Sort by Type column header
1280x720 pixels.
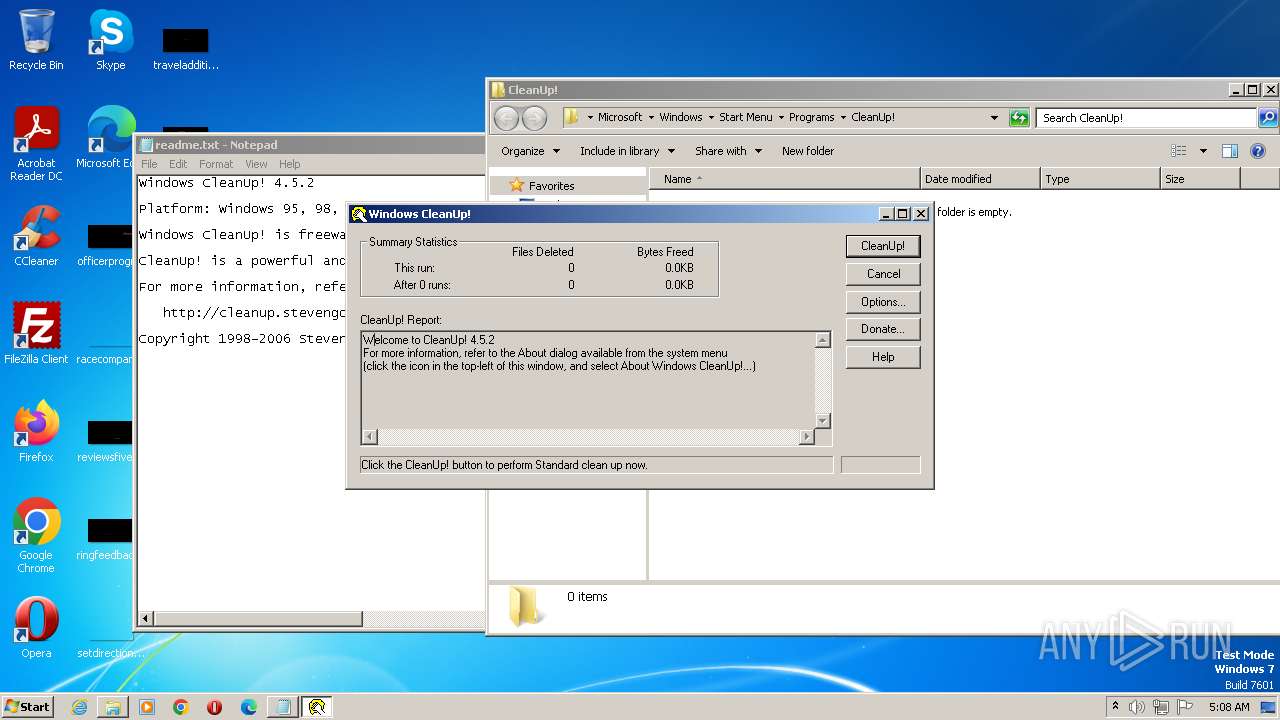(1100, 179)
